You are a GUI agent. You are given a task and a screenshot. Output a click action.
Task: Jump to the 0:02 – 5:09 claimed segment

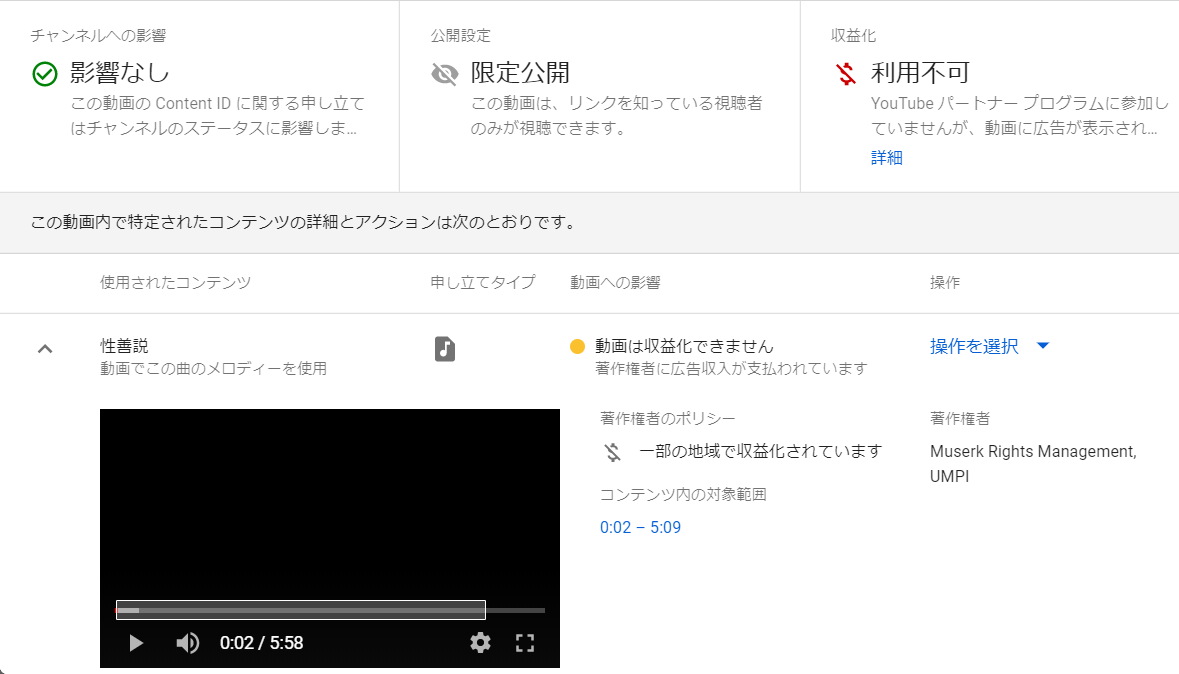pos(640,527)
